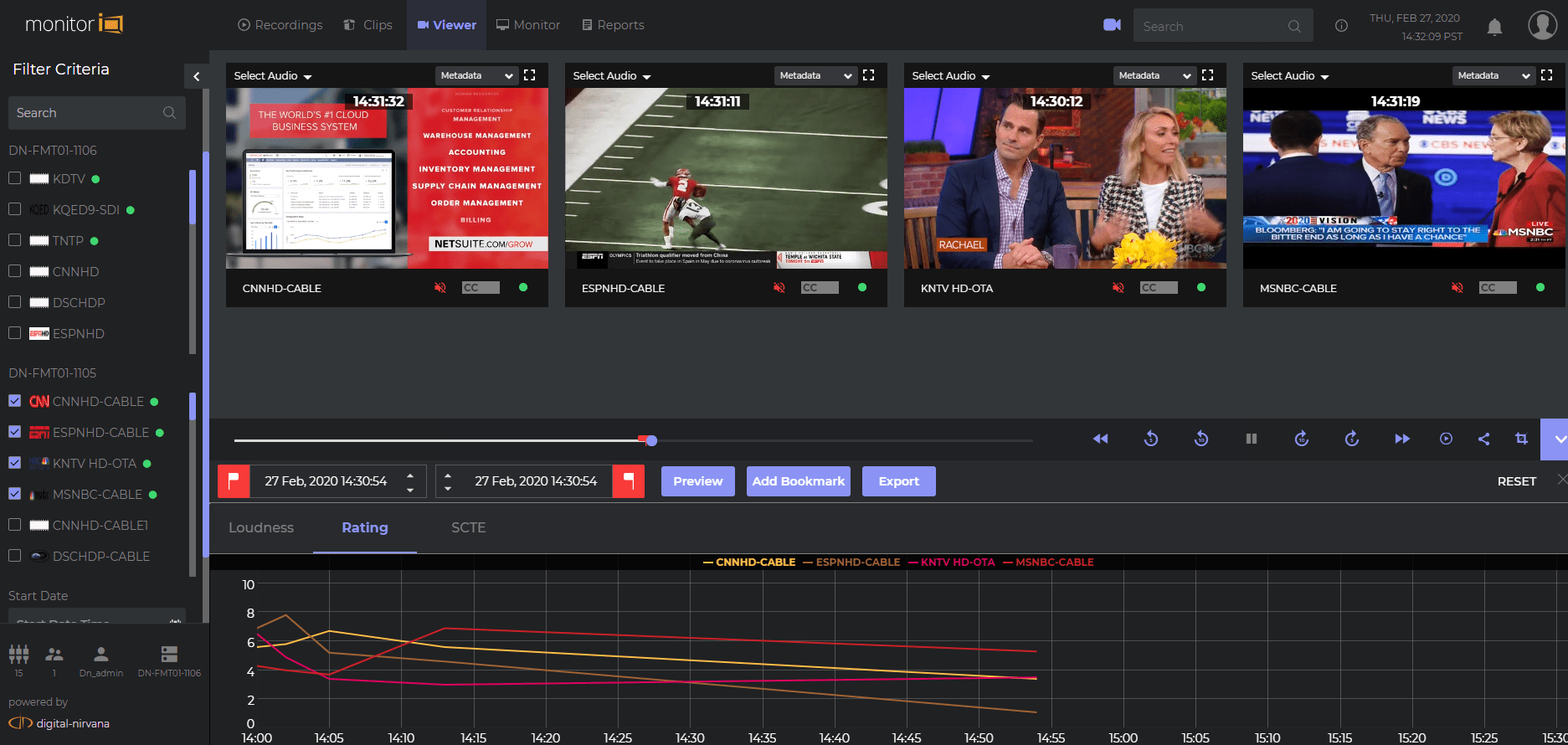
Task: Click the DN-FMT01-1106 server icon
Action: pyautogui.click(x=169, y=655)
